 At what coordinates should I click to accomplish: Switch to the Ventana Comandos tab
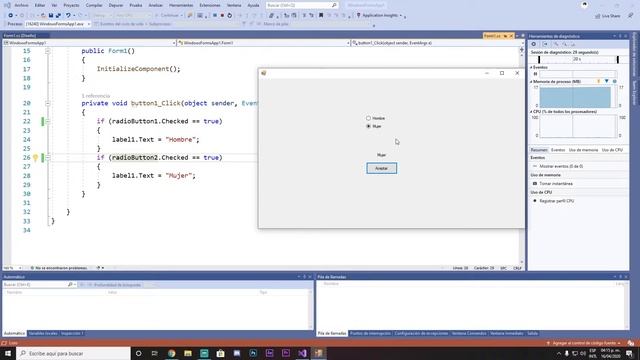[469, 333]
